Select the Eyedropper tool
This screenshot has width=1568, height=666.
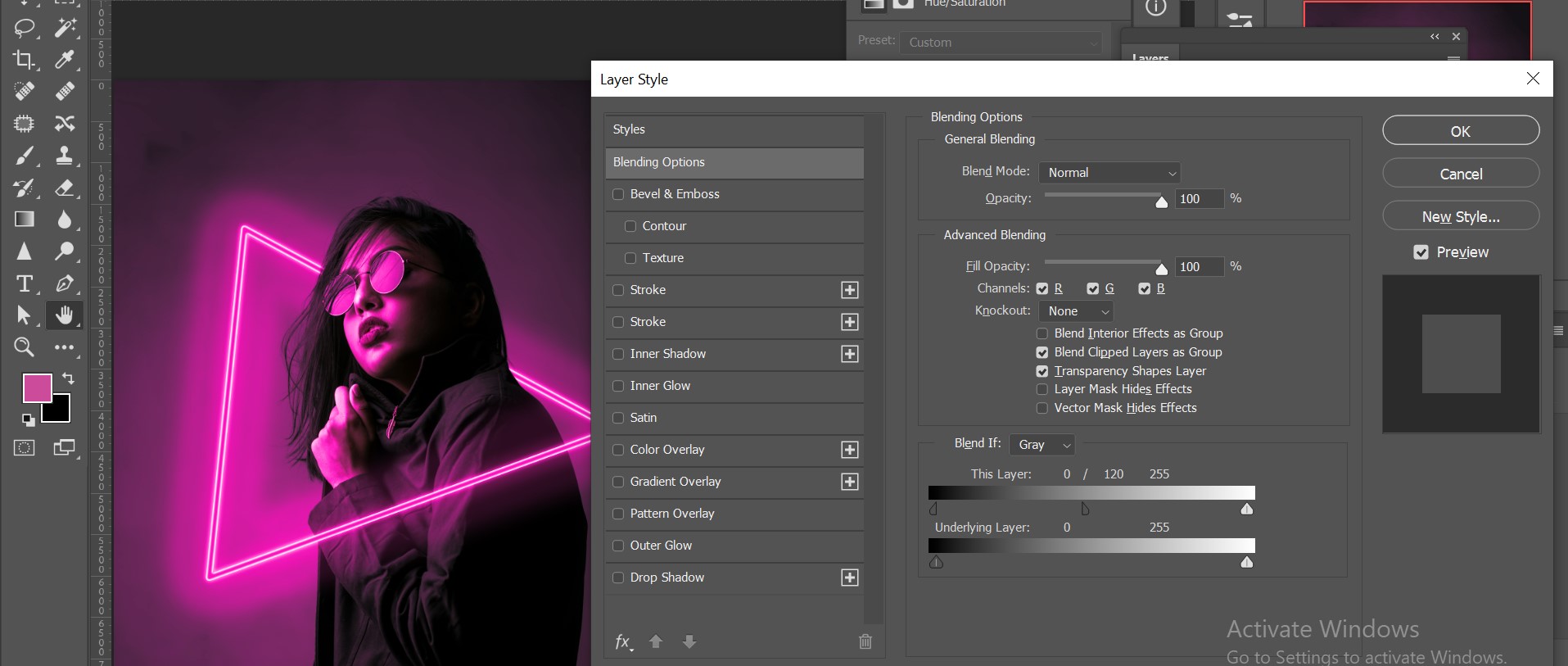[65, 60]
